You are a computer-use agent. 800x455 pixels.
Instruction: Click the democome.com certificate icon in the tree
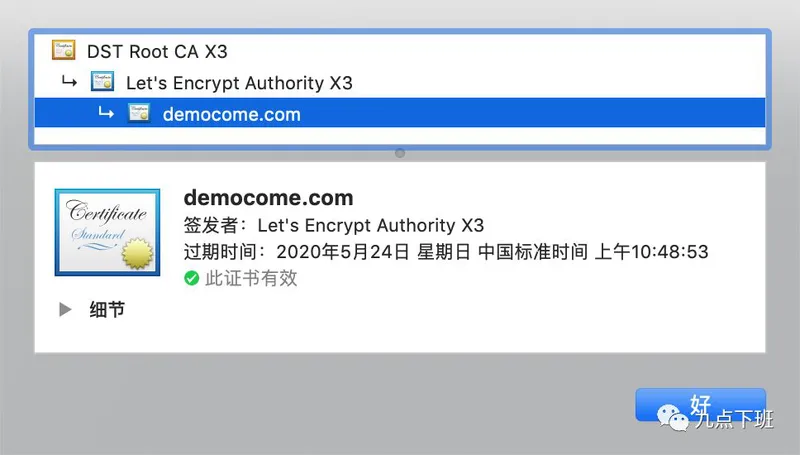139,113
